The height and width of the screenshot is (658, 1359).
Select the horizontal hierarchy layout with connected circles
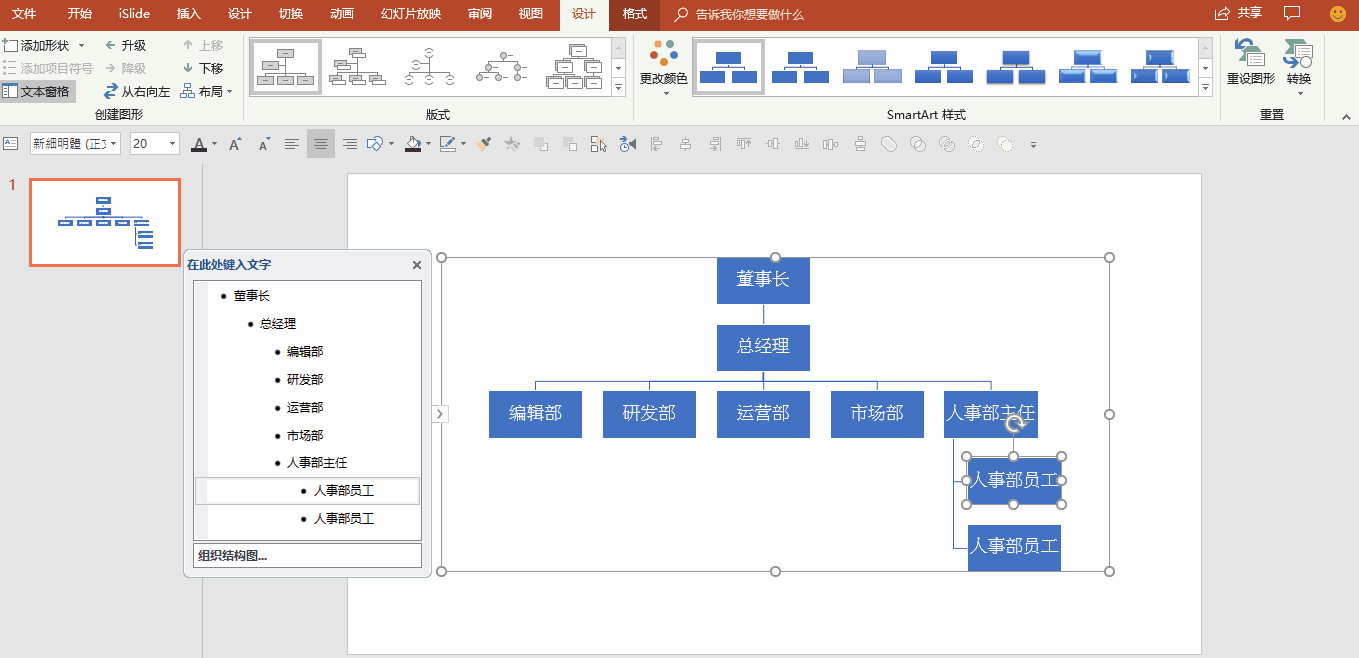(501, 67)
